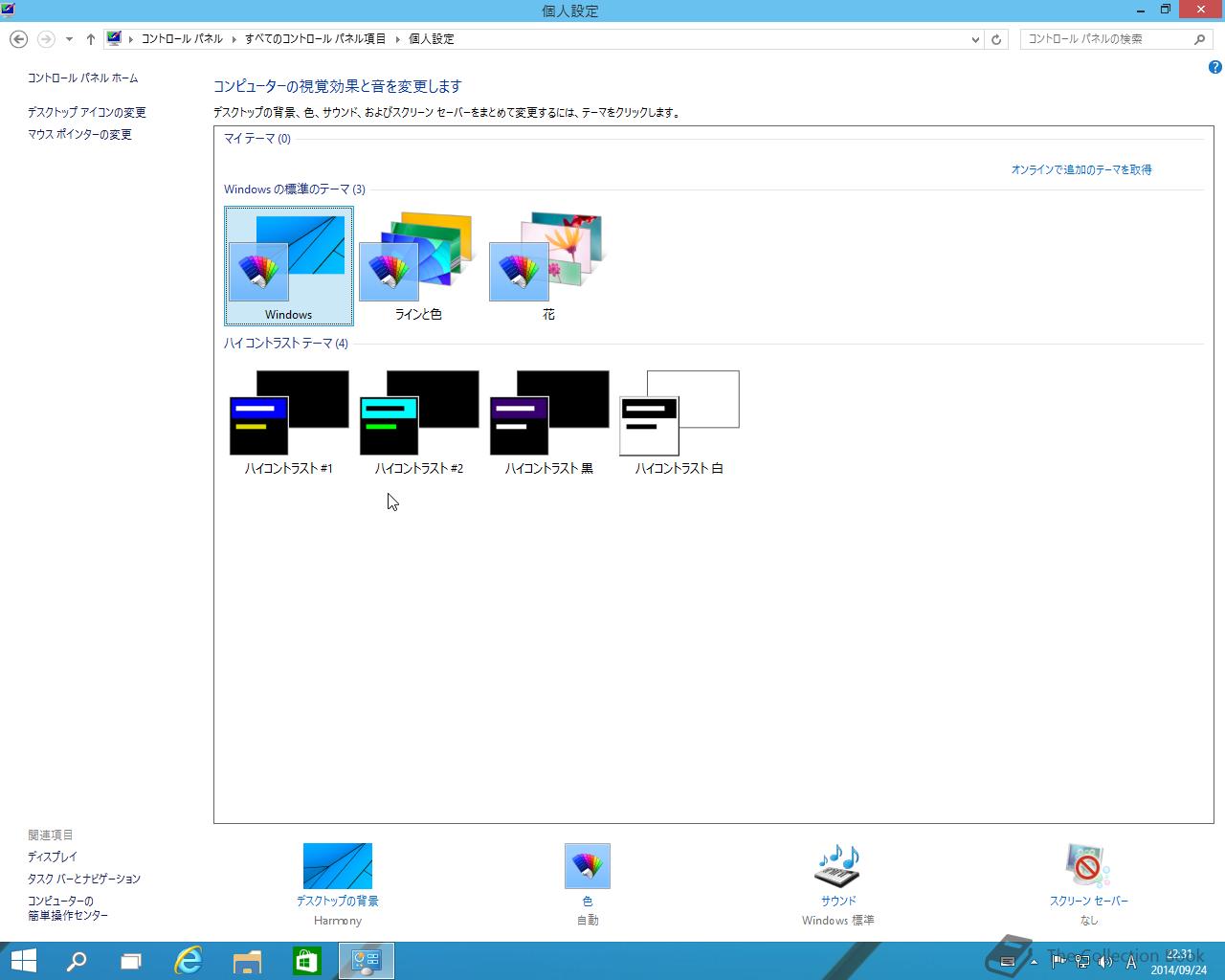The image size is (1225, 980).
Task: Launch Internet Explorer from taskbar
Action: (x=189, y=961)
